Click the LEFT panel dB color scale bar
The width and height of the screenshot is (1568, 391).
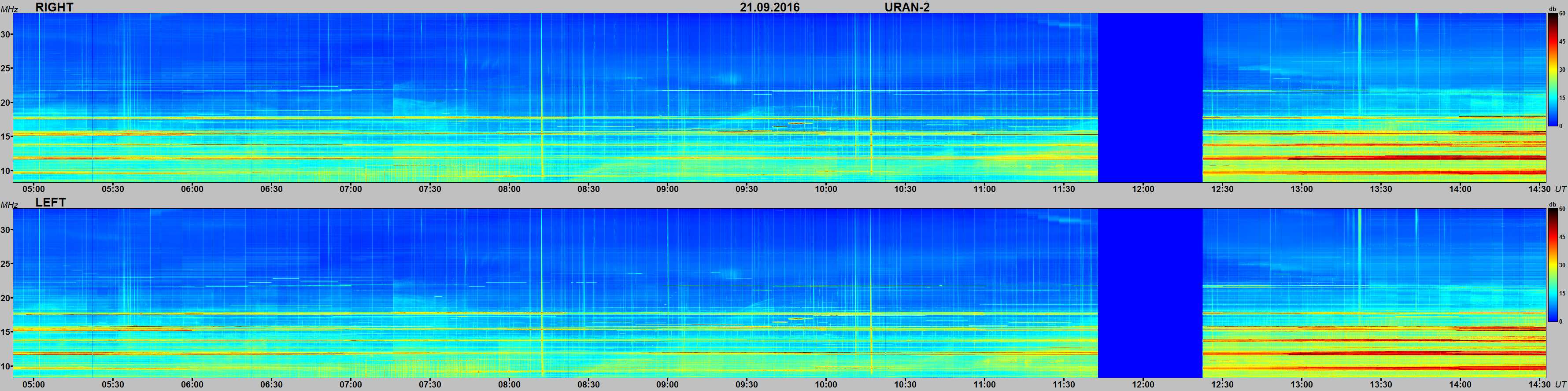click(1552, 265)
